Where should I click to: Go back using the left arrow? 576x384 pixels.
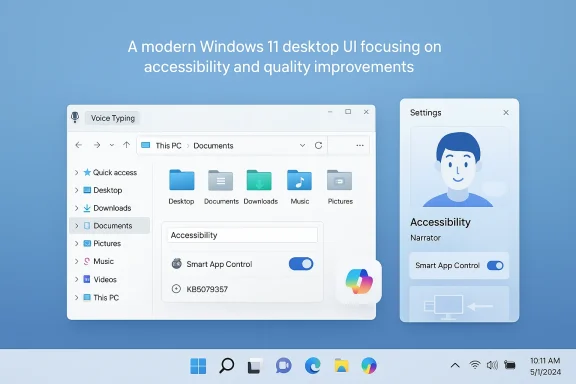point(79,145)
